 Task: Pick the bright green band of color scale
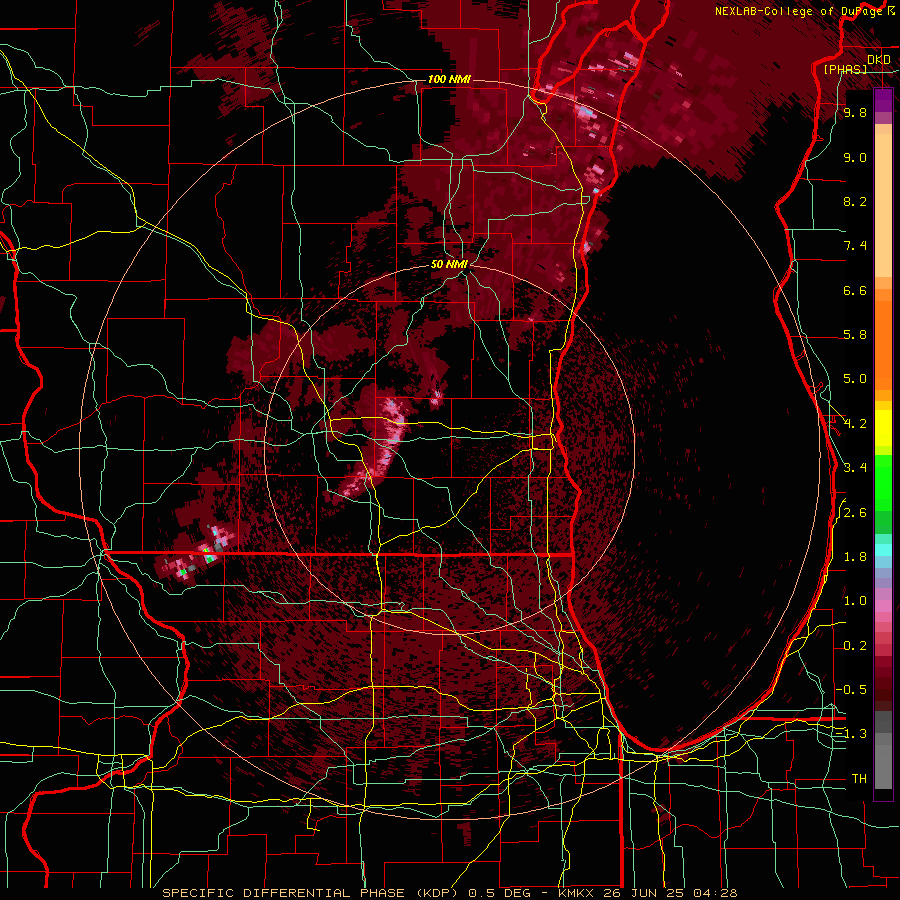pos(883,482)
